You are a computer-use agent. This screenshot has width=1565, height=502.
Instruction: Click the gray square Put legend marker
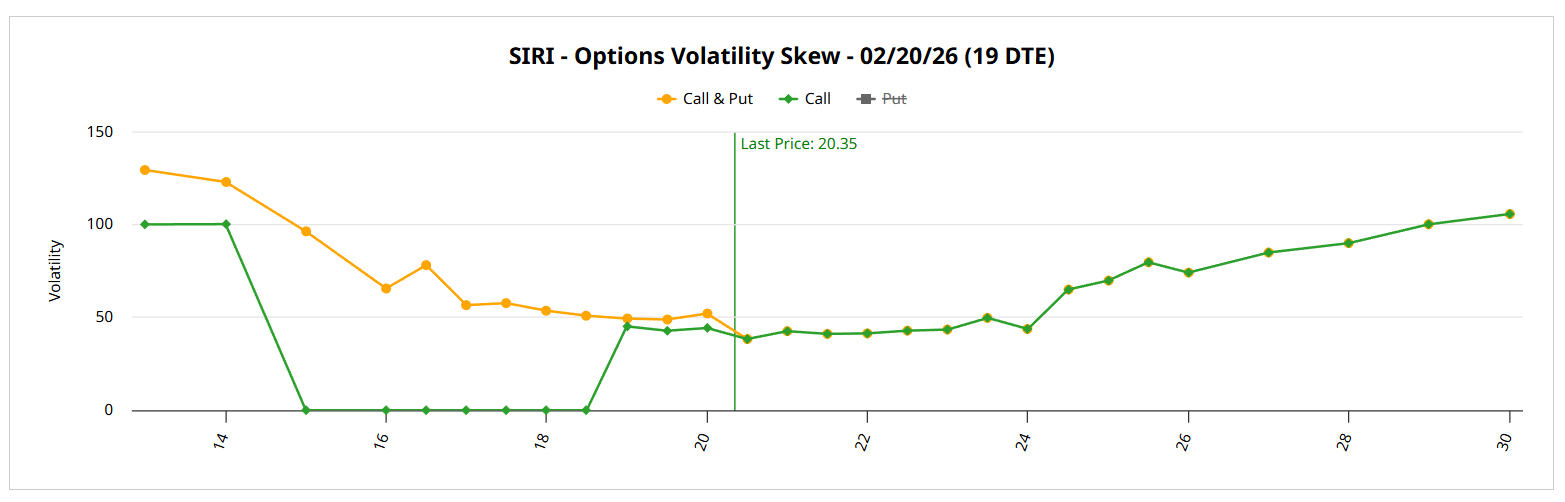coord(866,99)
